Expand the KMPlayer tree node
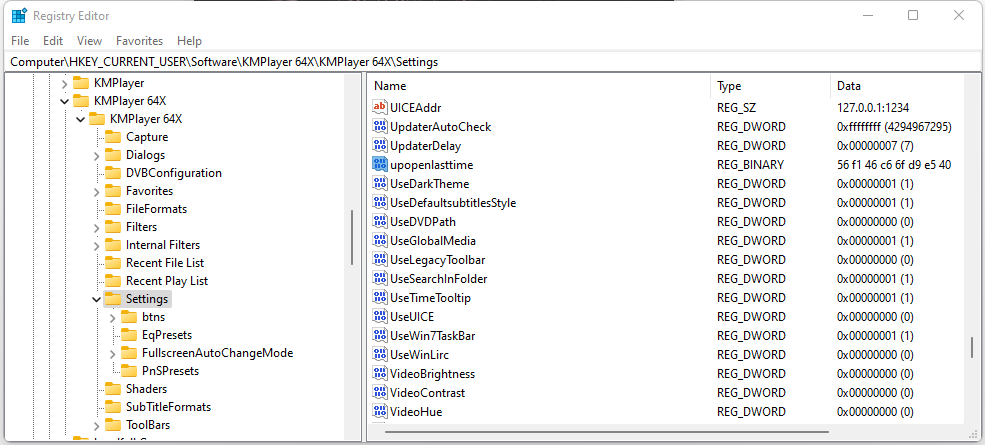985x445 pixels. click(64, 83)
